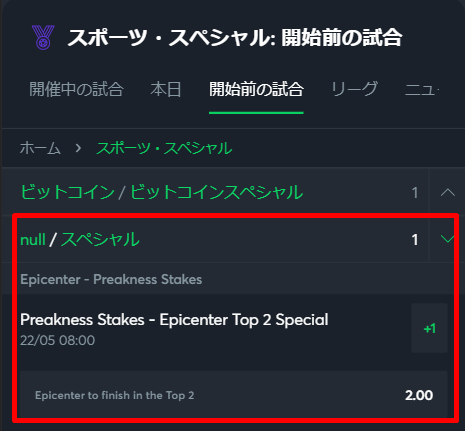
Task: Show more markets with the +1 button
Action: pyautogui.click(x=429, y=328)
